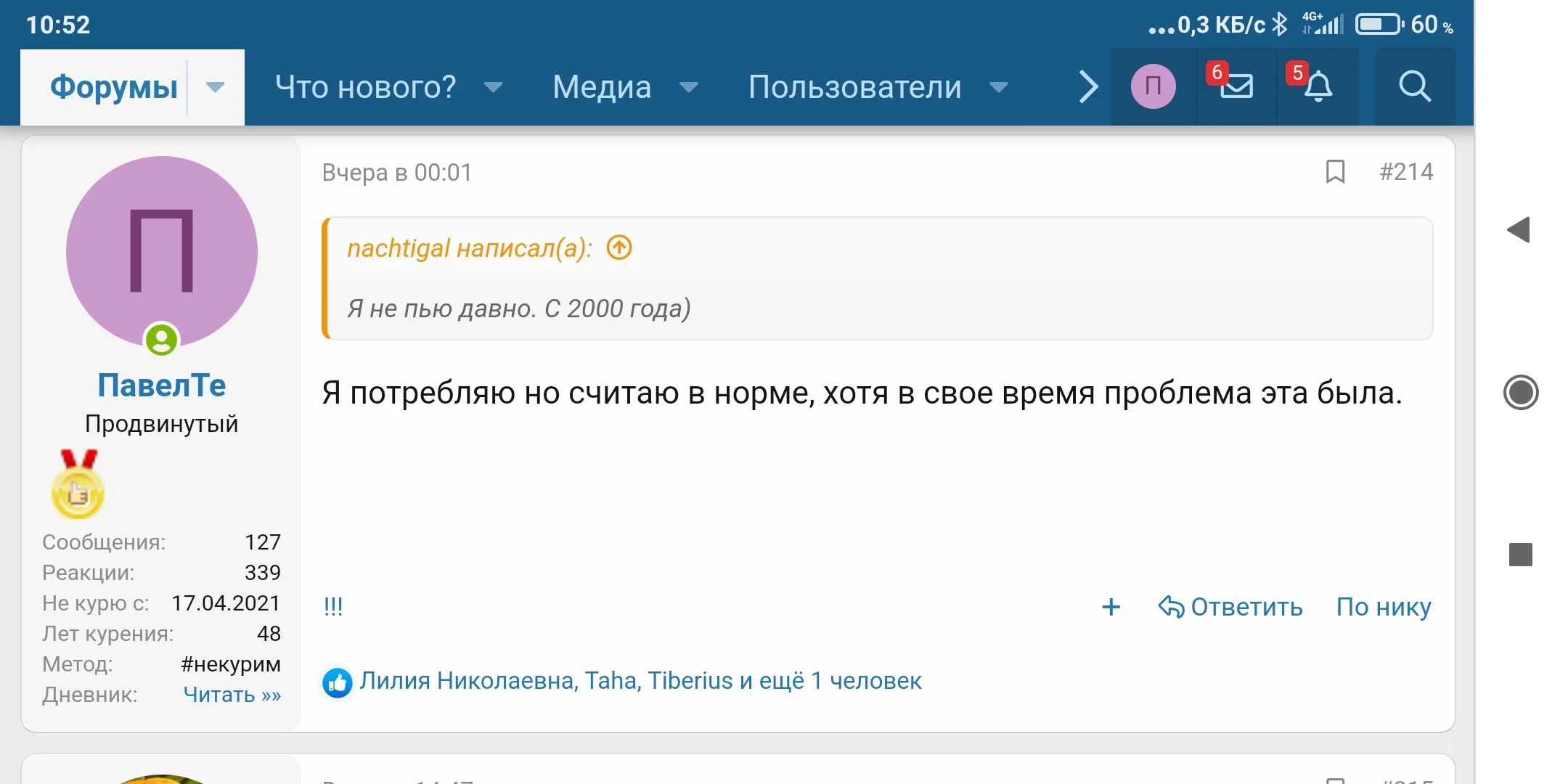Bookmark post #214
The height and width of the screenshot is (784, 1568).
tap(1335, 172)
